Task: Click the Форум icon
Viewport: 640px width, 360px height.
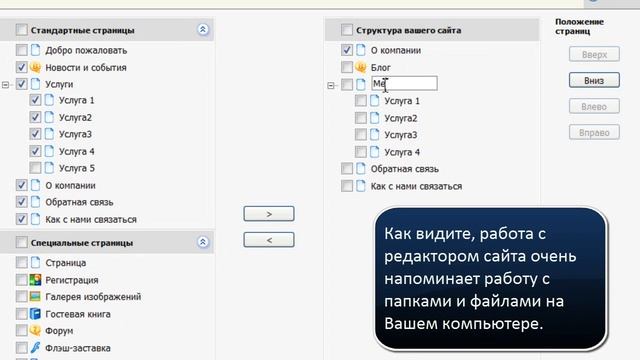Action: click(x=35, y=331)
